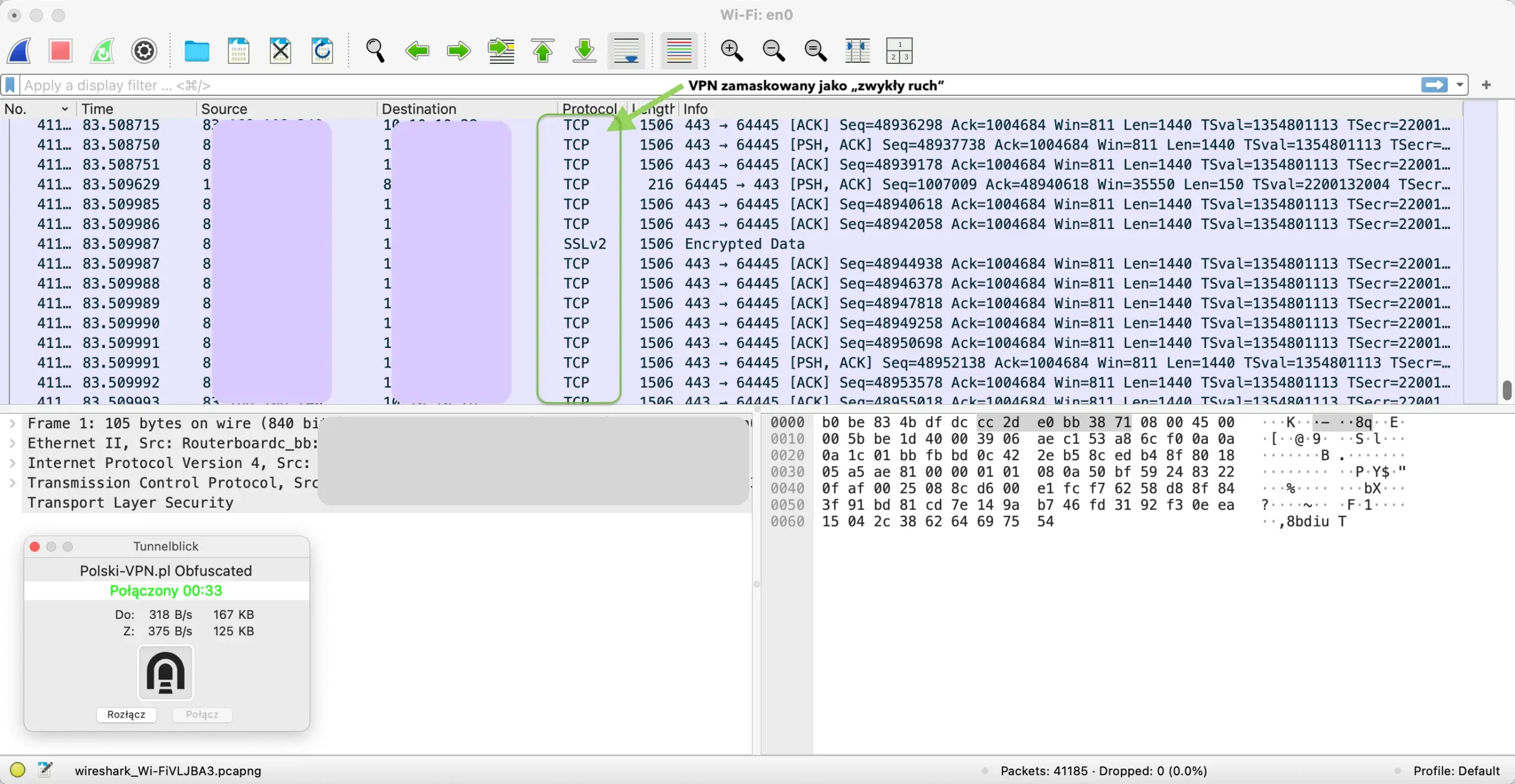This screenshot has width=1515, height=784.
Task: Find a packet with magnifier icon
Action: (x=375, y=51)
